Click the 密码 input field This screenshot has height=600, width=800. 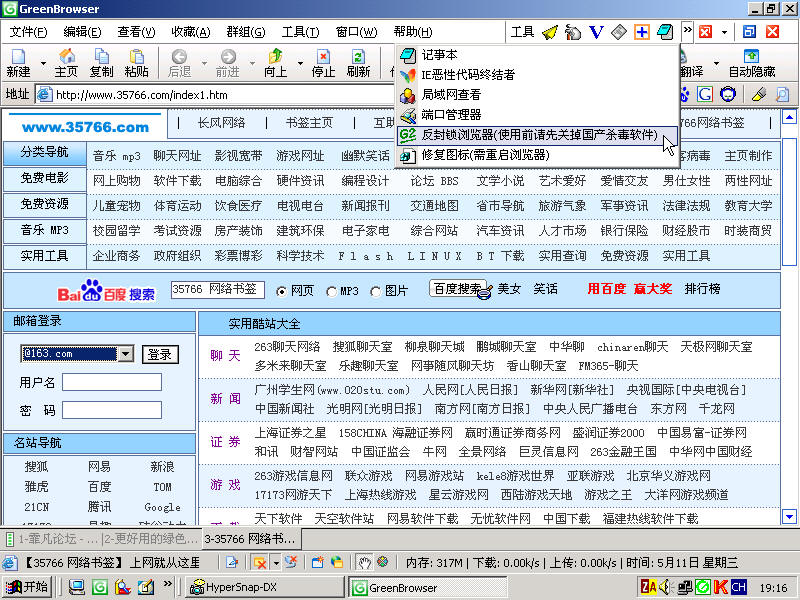coord(112,410)
